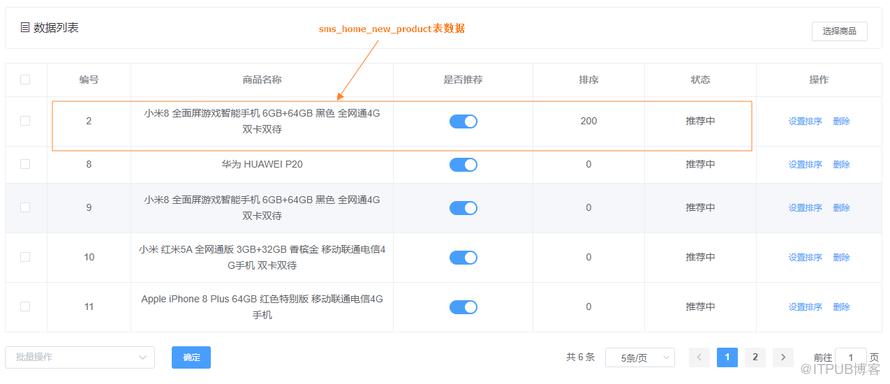Screen dimensions: 890x384
Task: Delete the iPhone 8 Plus row
Action: tap(841, 307)
